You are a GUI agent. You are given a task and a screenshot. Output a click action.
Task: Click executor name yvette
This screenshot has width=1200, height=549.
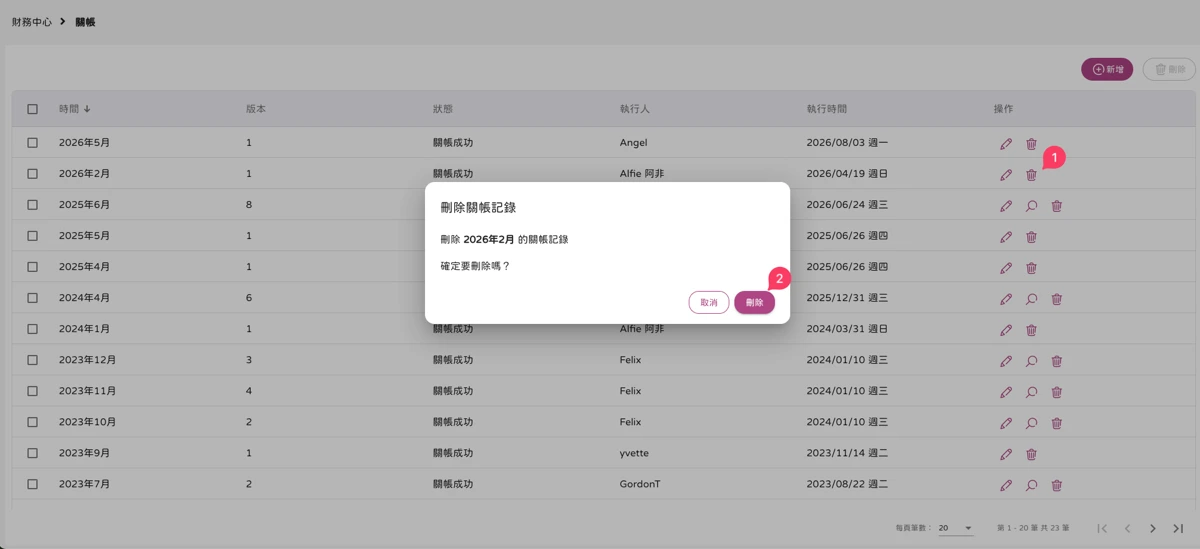tap(634, 453)
